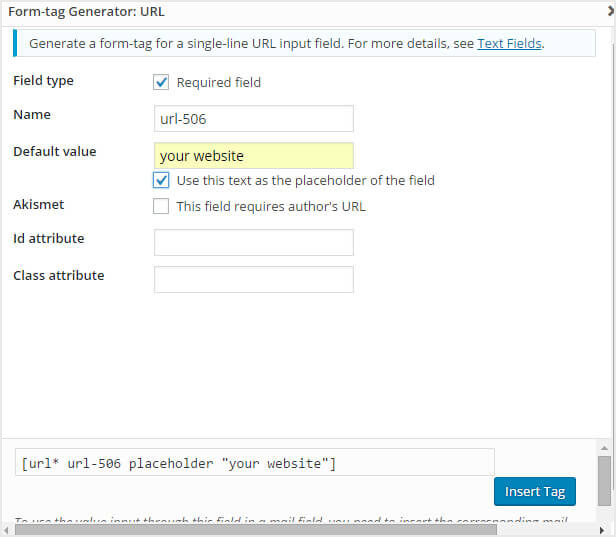Toggle the placeholder text checkbox
This screenshot has height=537, width=616.
click(161, 181)
